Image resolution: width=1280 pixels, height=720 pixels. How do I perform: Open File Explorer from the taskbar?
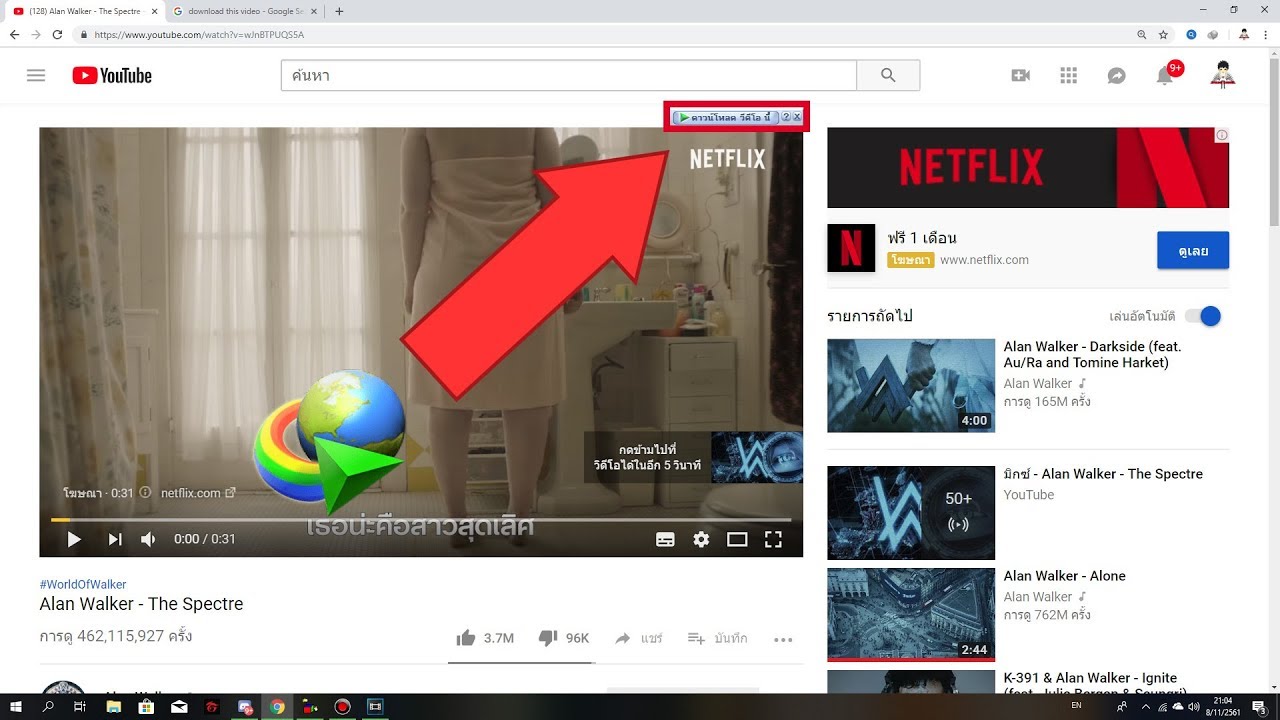coord(113,707)
